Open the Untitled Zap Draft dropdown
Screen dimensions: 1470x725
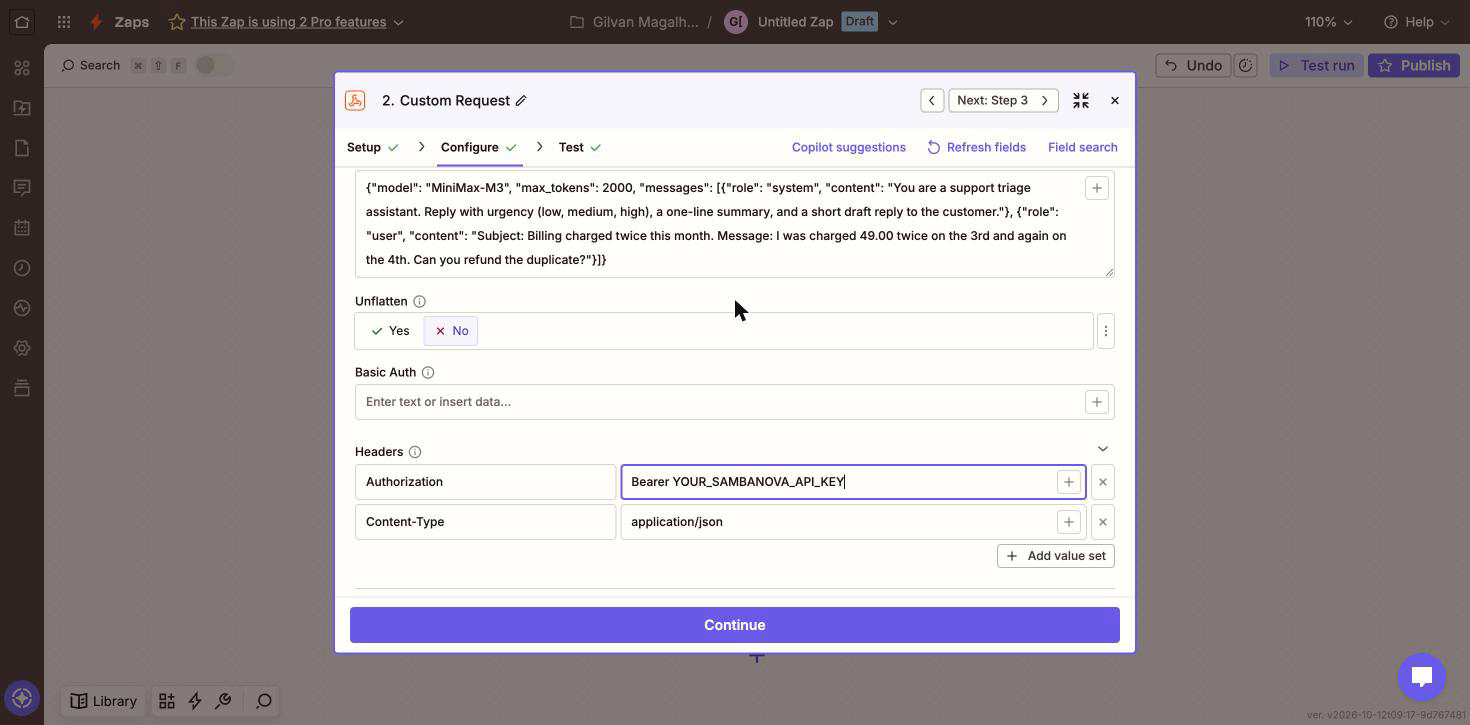[x=893, y=22]
